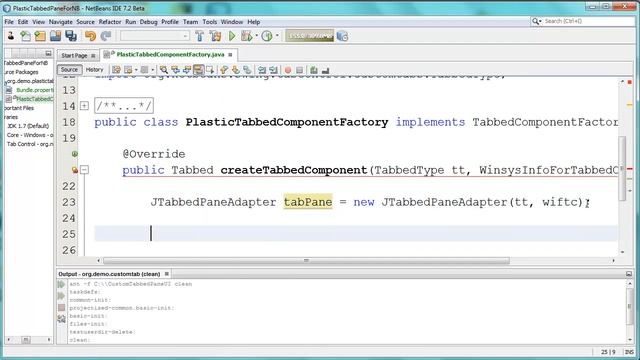Click the Debug Project icon
The height and width of the screenshot is (360, 640).
point(247,36)
